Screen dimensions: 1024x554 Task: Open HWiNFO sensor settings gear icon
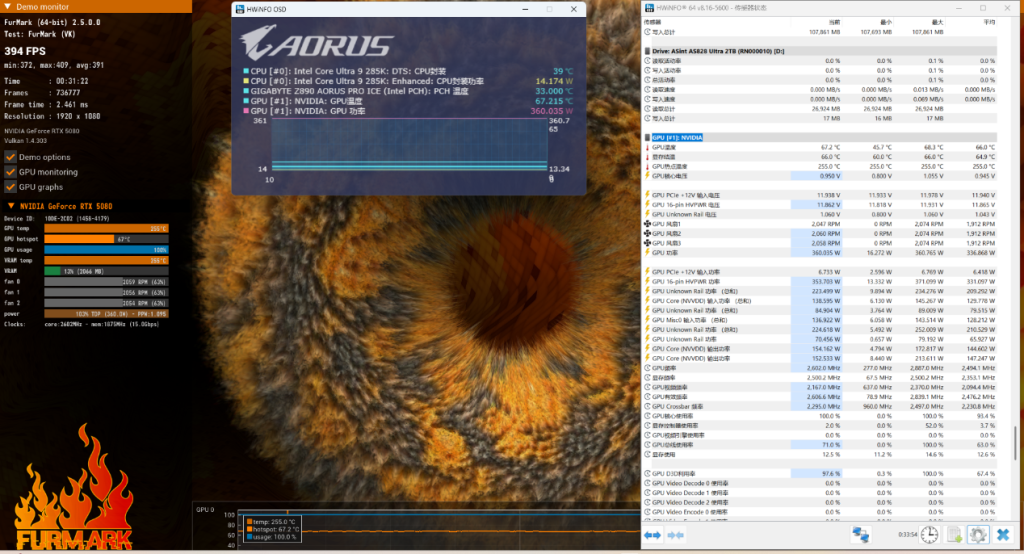[x=977, y=535]
